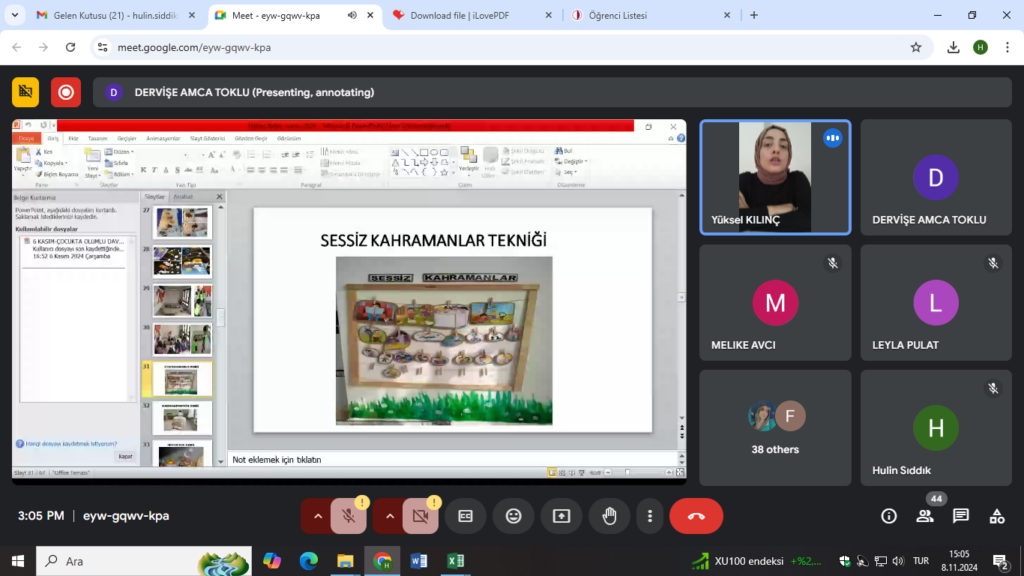Click the present screen button
Viewport: 1024px width, 576px height.
click(x=561, y=516)
